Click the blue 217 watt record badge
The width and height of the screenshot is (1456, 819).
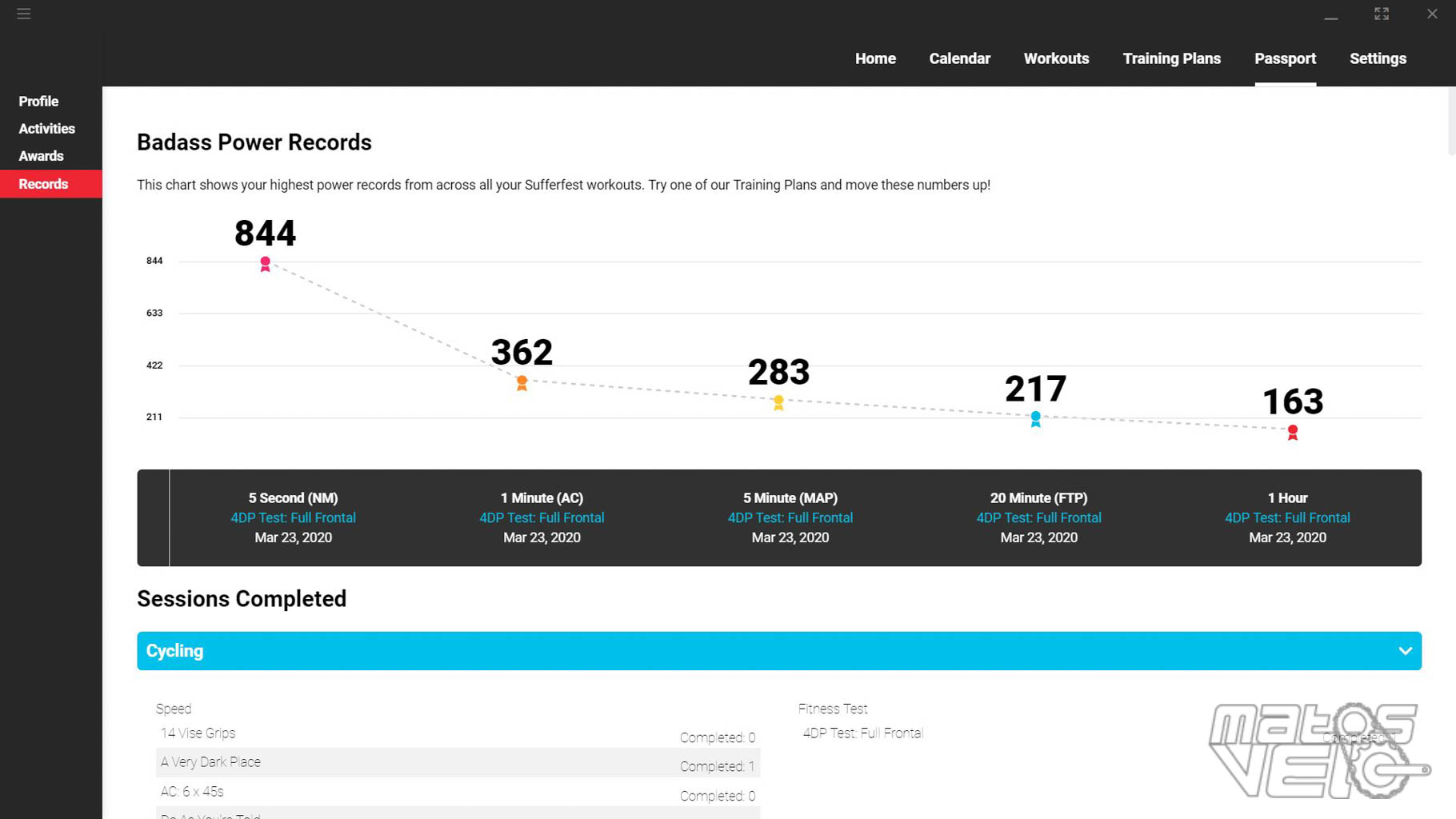point(1036,419)
